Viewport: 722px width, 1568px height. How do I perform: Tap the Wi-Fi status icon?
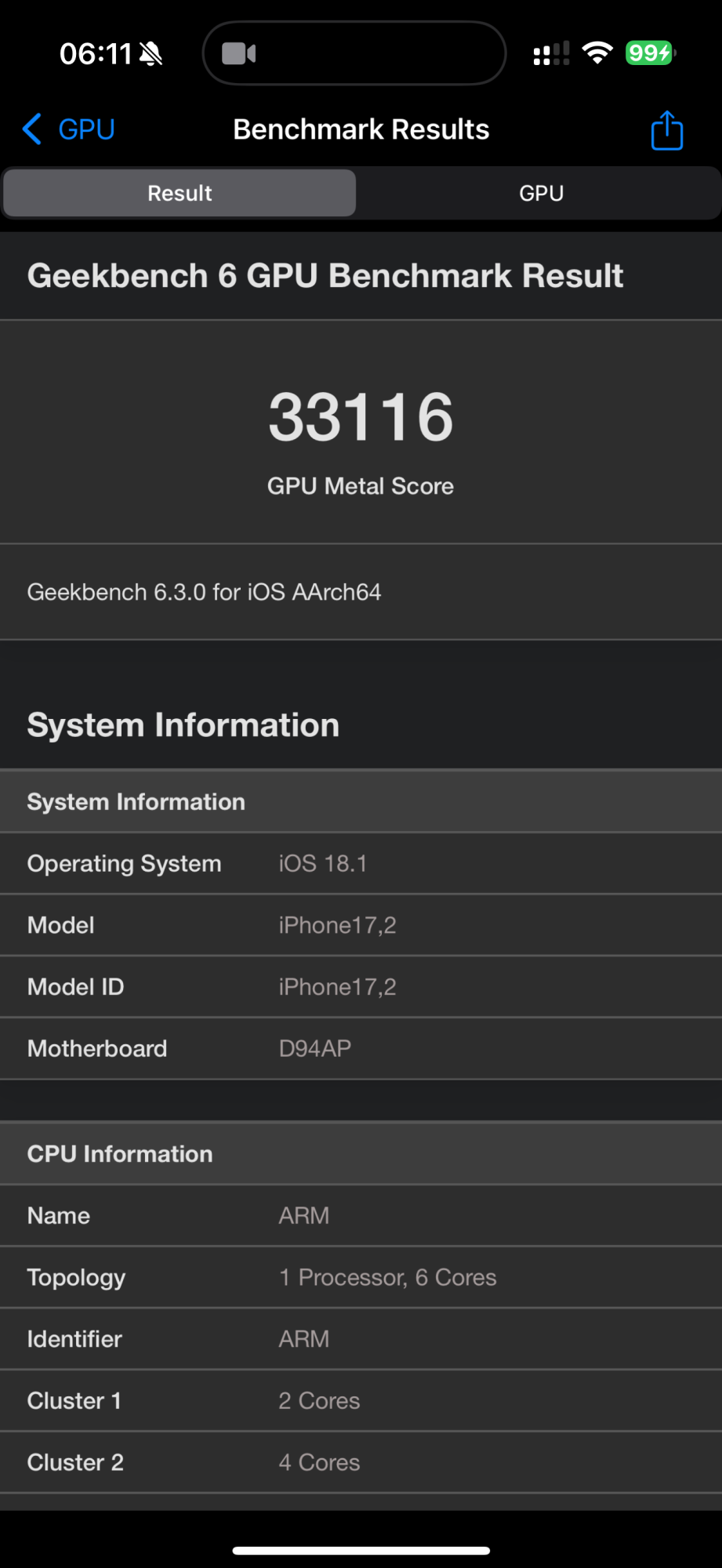point(597,53)
